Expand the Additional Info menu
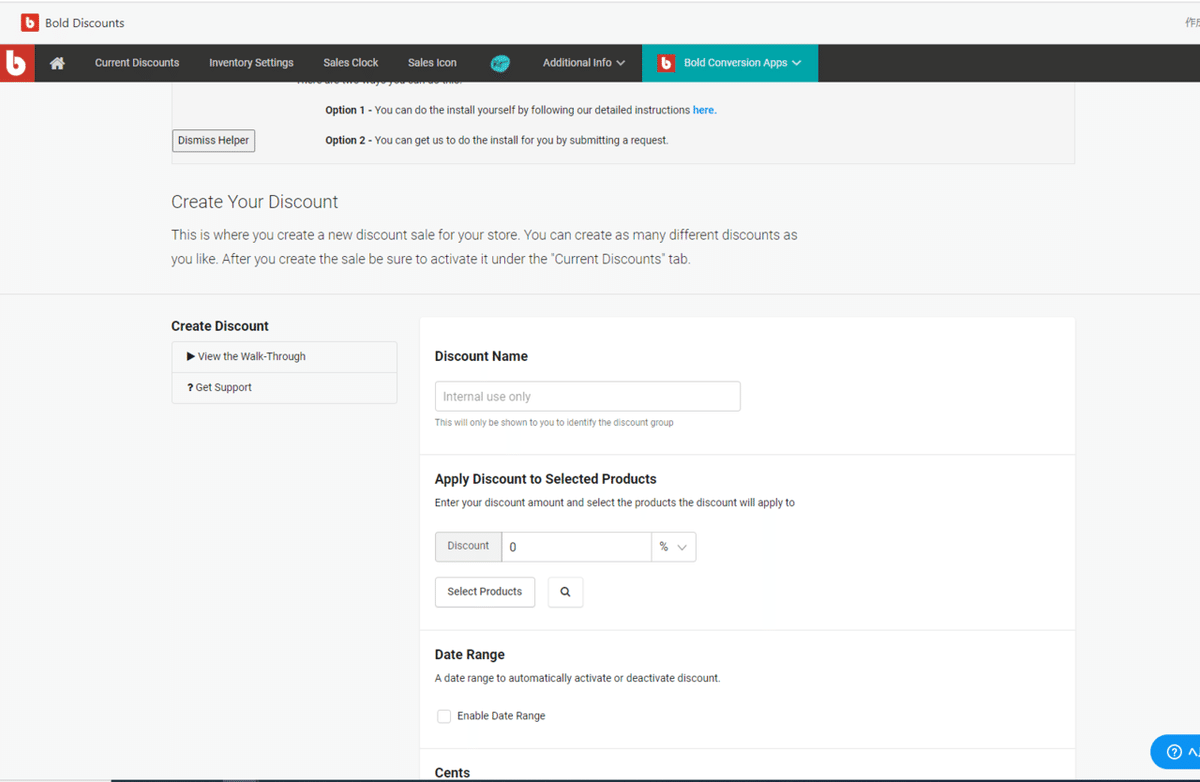The image size is (1200, 782). pos(584,63)
